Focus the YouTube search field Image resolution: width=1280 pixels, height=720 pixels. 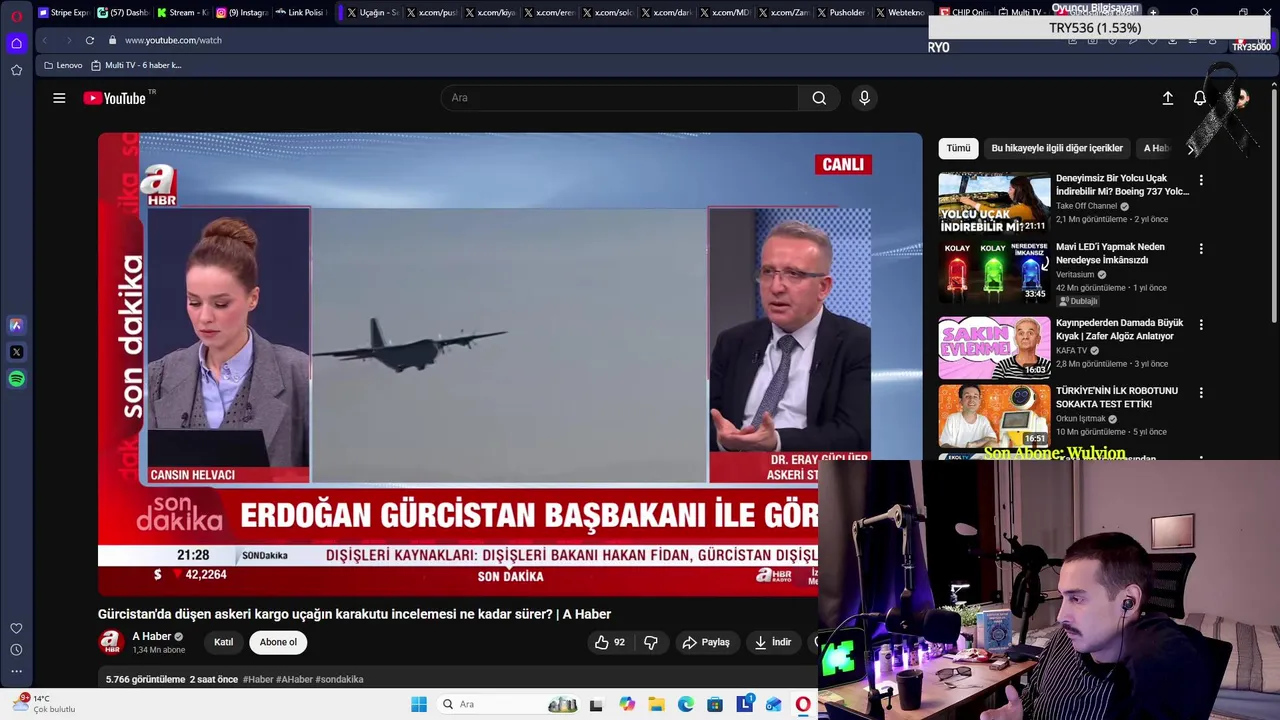point(619,98)
